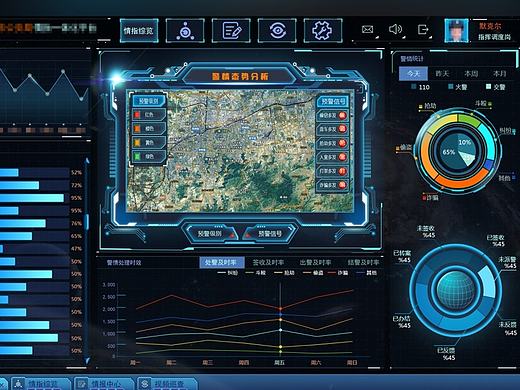Toggle the 交警 legend item
Viewport: 520px width, 390px height.
click(x=496, y=87)
